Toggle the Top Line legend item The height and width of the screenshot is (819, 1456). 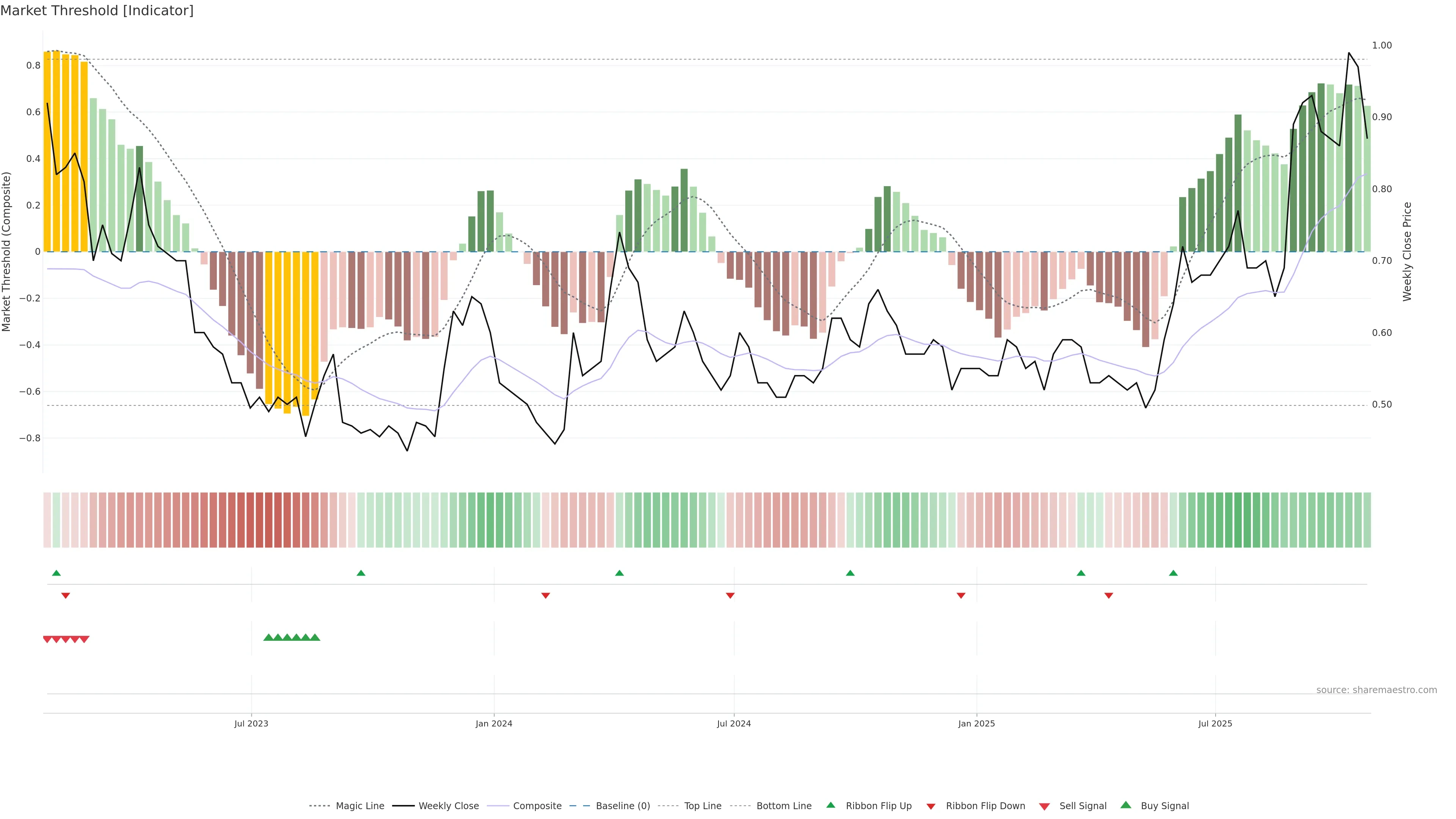point(703,806)
